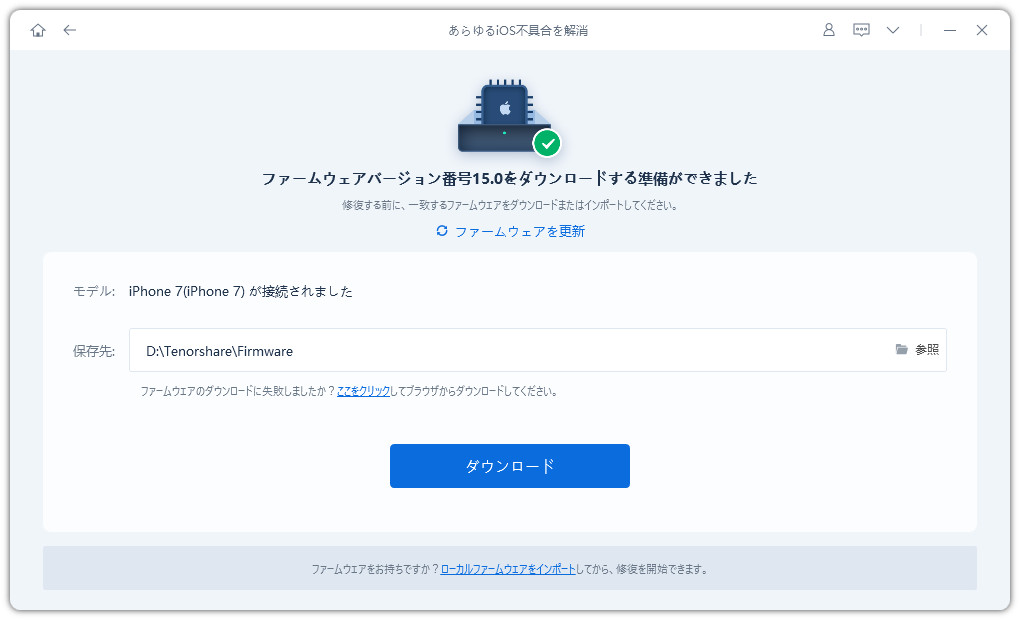Click the back arrow icon

70,30
